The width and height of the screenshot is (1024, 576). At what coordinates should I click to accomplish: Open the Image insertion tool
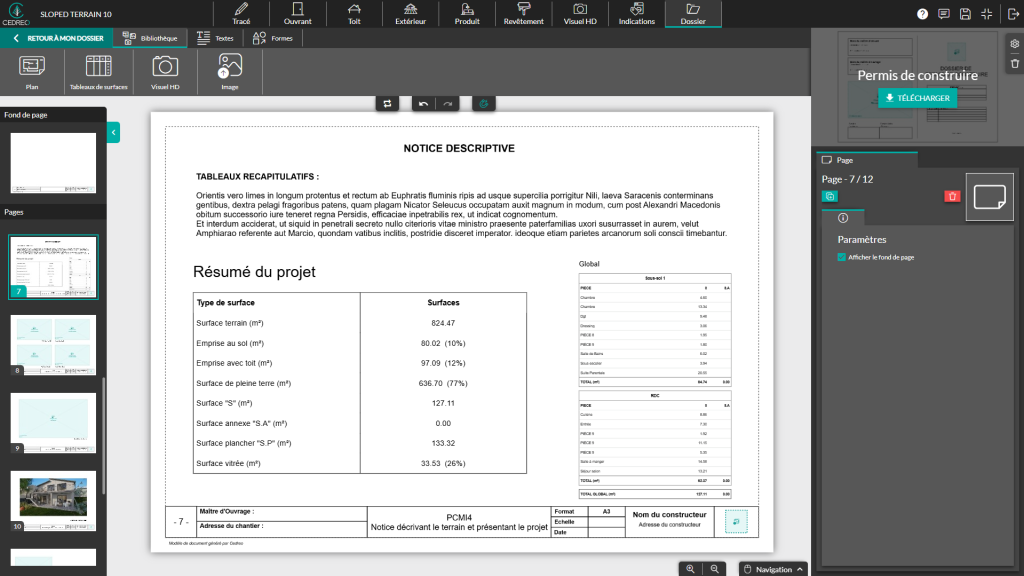coord(228,70)
